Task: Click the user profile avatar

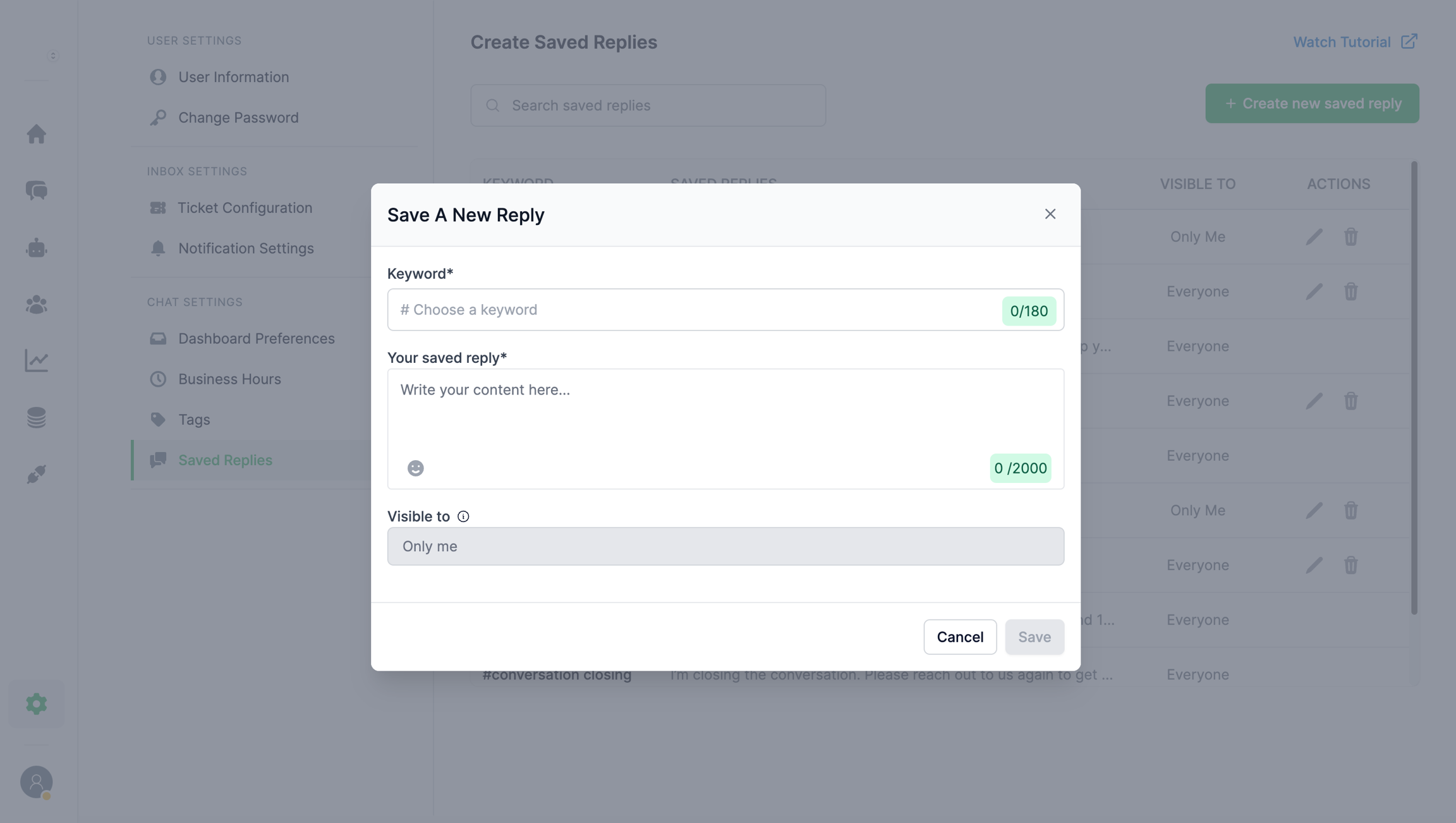Action: (37, 782)
